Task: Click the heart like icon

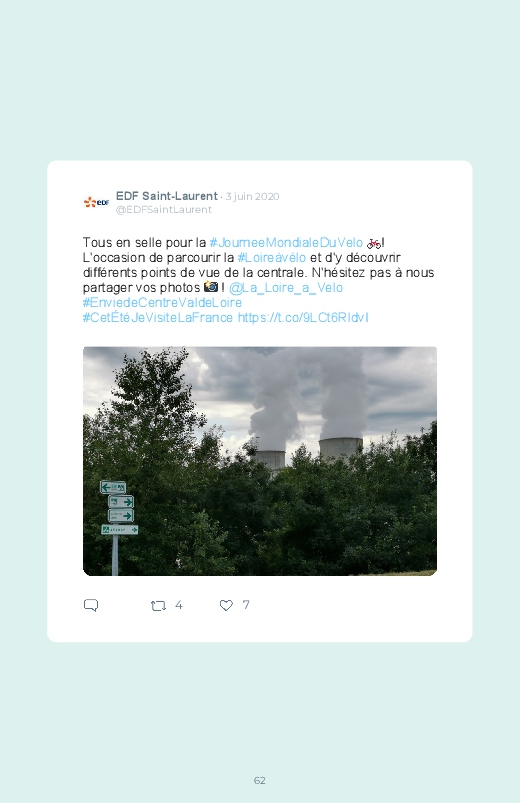Action: tap(226, 605)
